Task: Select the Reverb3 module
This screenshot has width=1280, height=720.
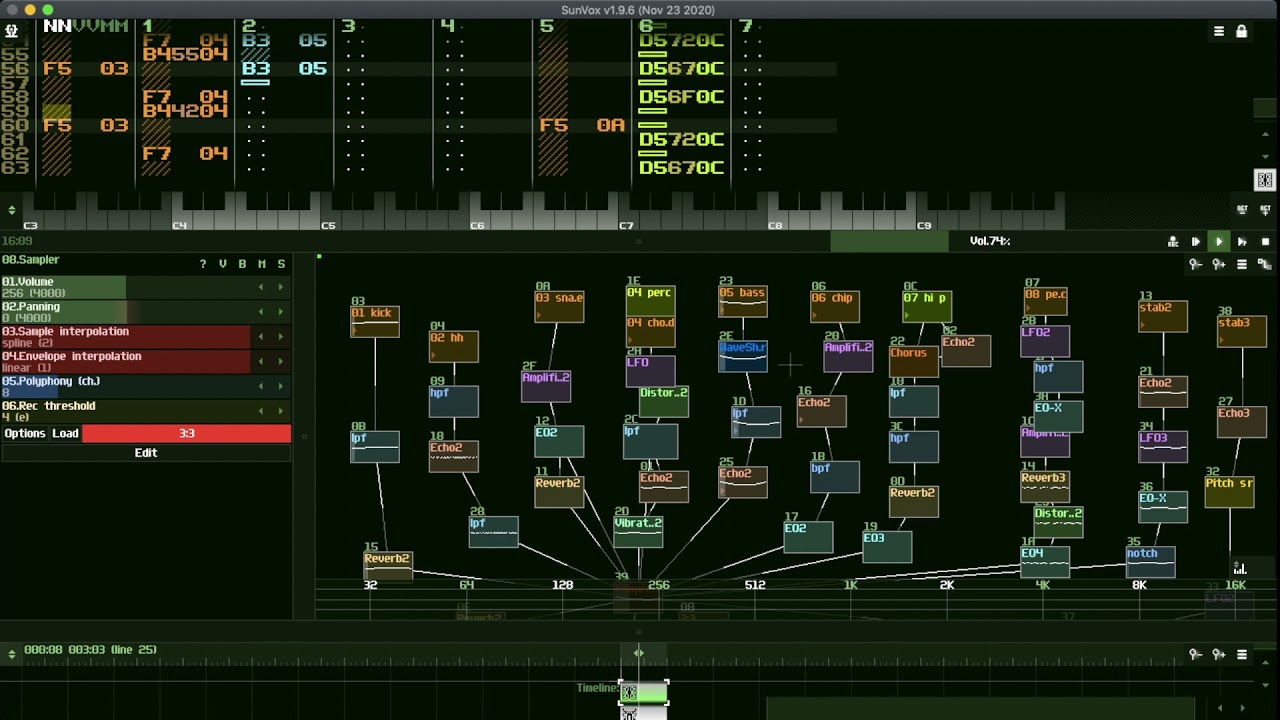Action: tap(1044, 486)
